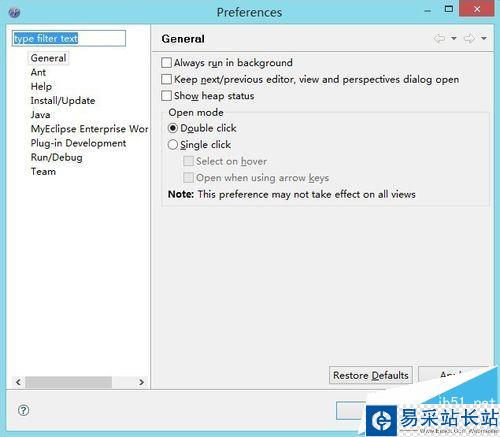
Task: Click the tree scrollbar left arrow
Action: click(18, 382)
